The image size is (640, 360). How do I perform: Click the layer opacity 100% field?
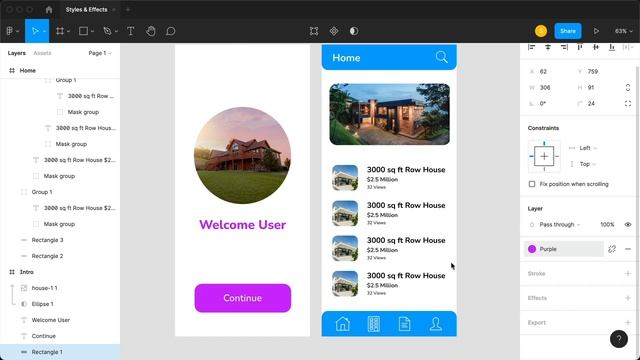click(x=607, y=224)
